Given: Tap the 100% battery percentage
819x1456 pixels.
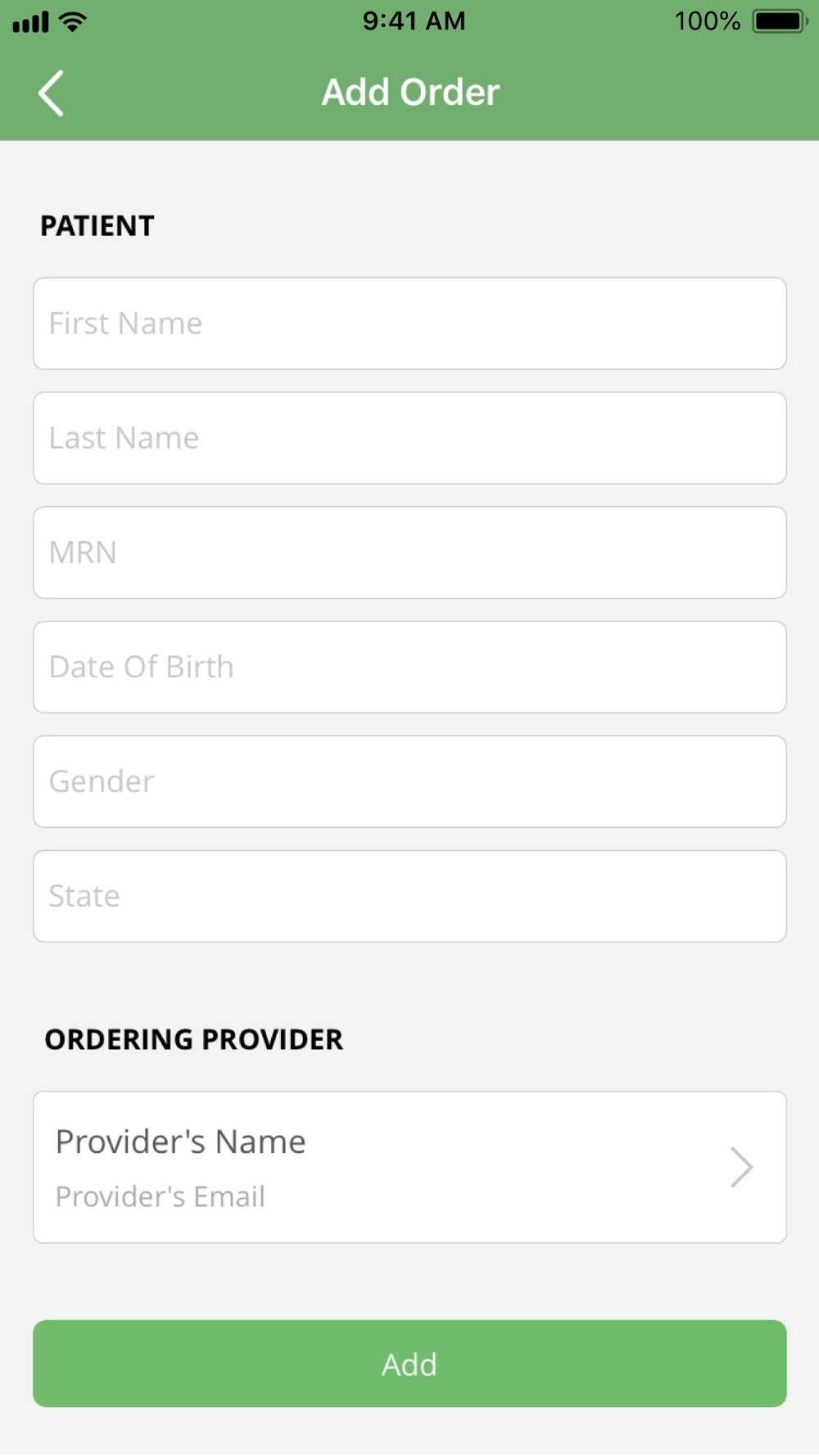Looking at the screenshot, I should point(707,21).
